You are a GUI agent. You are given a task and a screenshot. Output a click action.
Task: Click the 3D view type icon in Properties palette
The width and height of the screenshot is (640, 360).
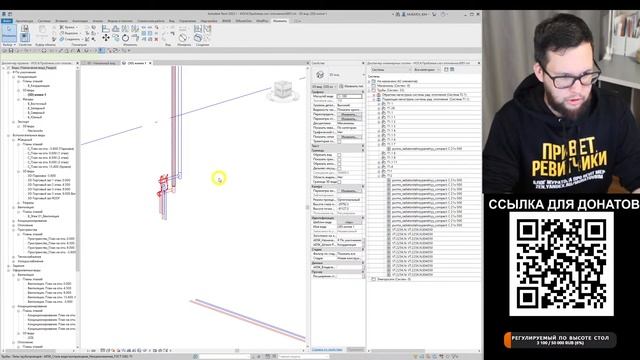coord(320,75)
